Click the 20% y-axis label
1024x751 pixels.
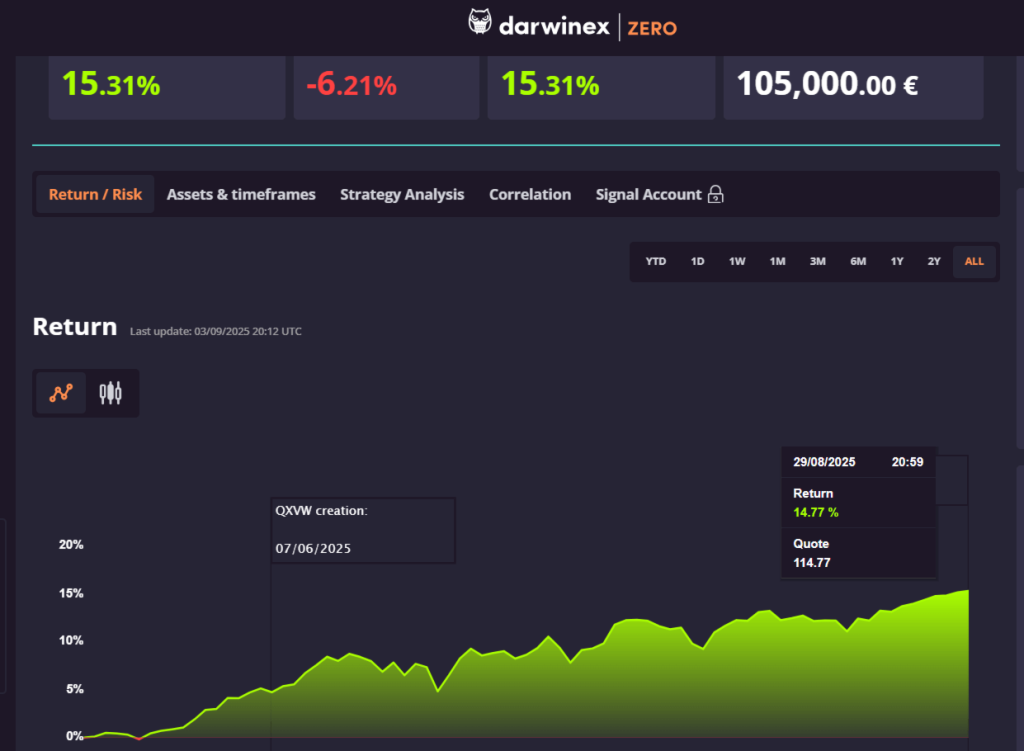click(71, 545)
